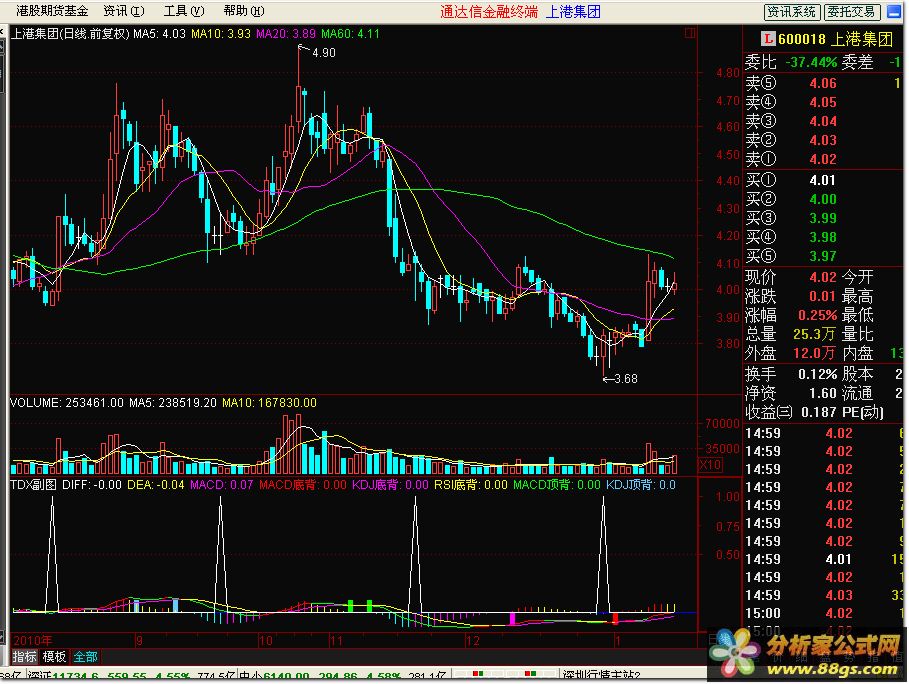Click the 换手 0.12% value
The image size is (909, 684).
tap(818, 374)
